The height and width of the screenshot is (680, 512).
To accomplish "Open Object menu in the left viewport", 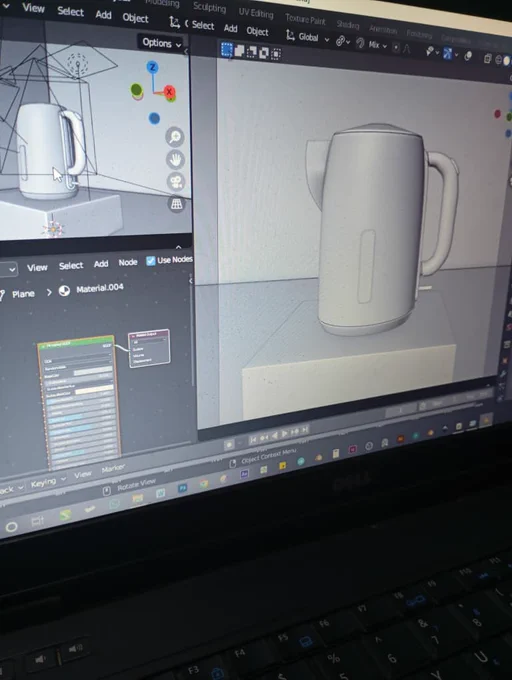I will coord(135,18).
